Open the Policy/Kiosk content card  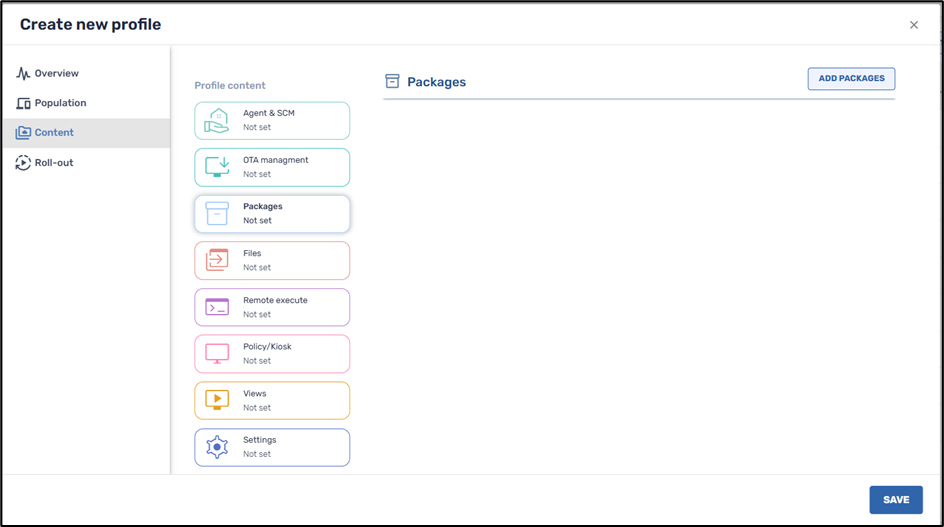point(272,354)
